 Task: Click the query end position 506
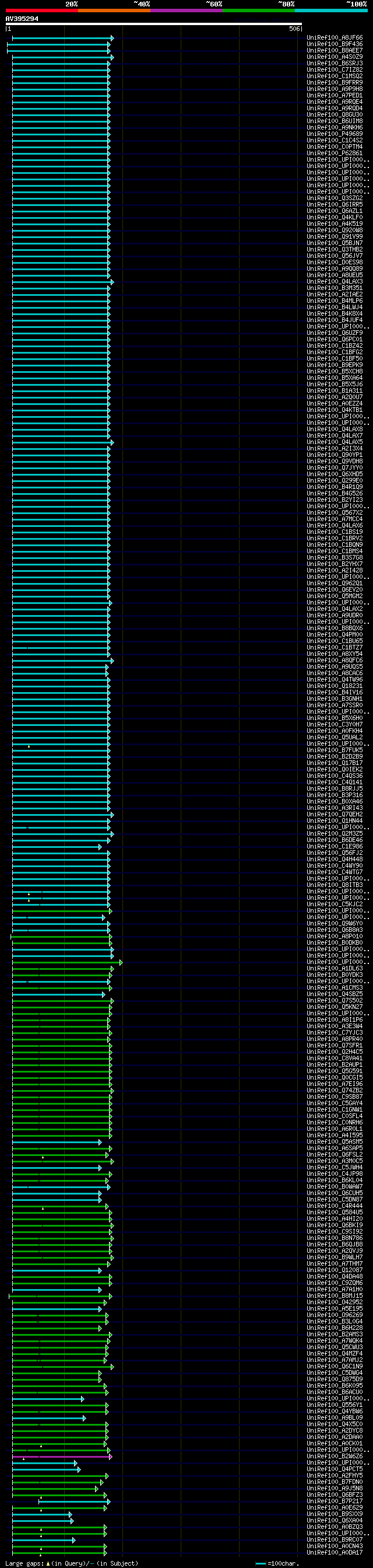pyautogui.click(x=295, y=29)
